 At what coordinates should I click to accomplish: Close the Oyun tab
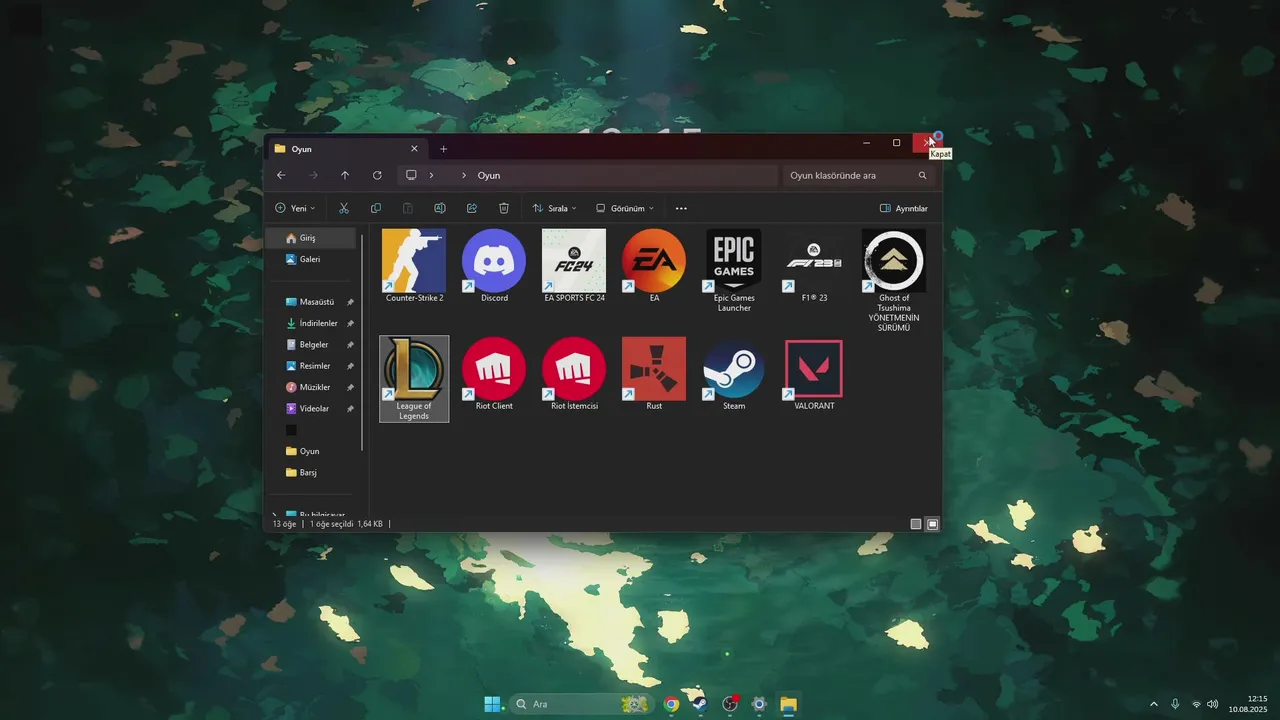pos(414,149)
